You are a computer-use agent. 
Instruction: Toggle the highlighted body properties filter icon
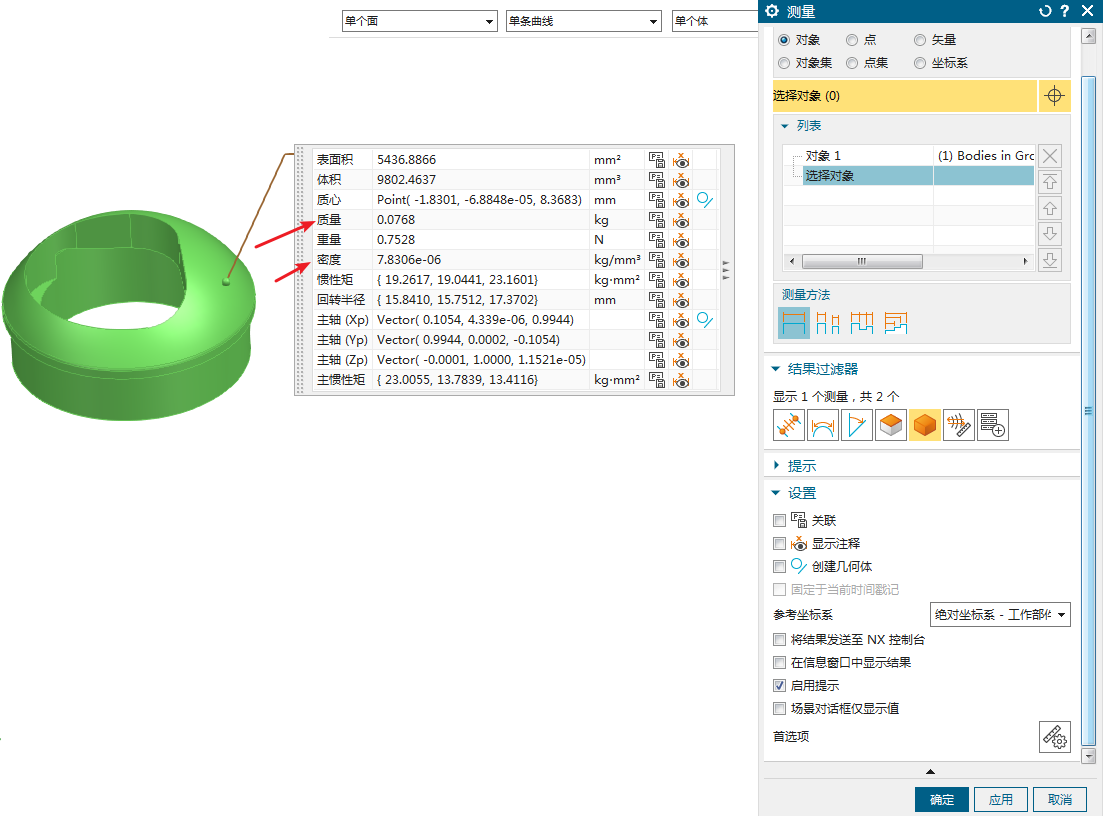coord(924,425)
